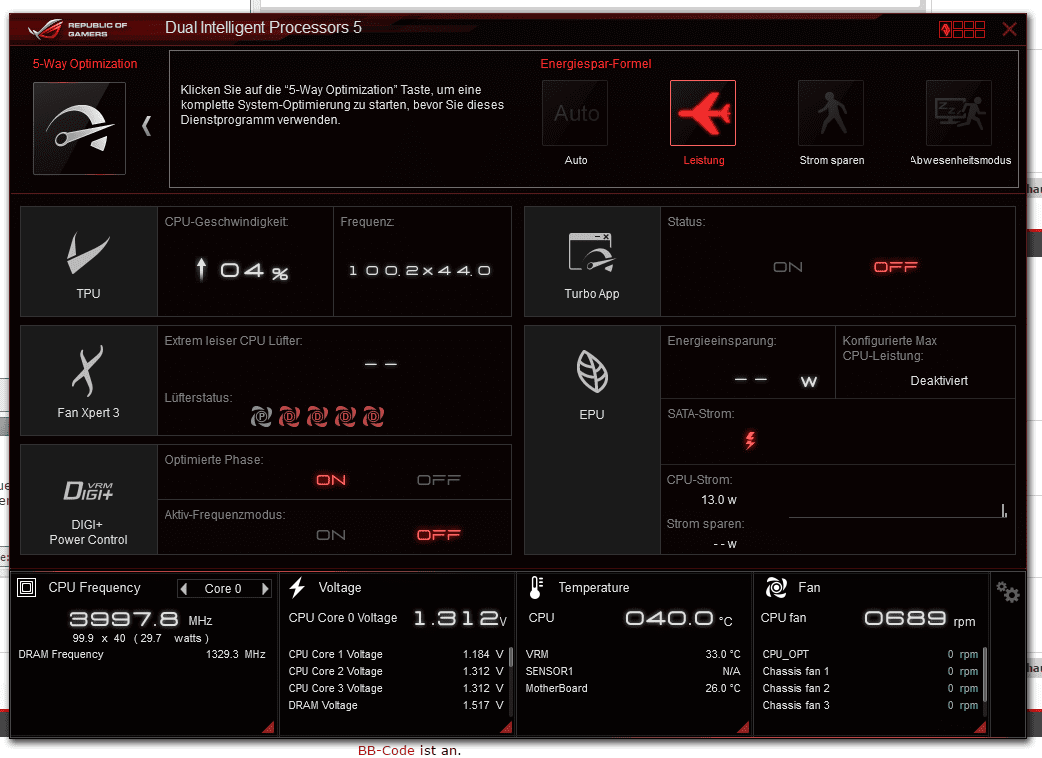Image resolution: width=1042 pixels, height=758 pixels.
Task: Expand the CPU Frequency panel corner triangle
Action: click(x=268, y=727)
